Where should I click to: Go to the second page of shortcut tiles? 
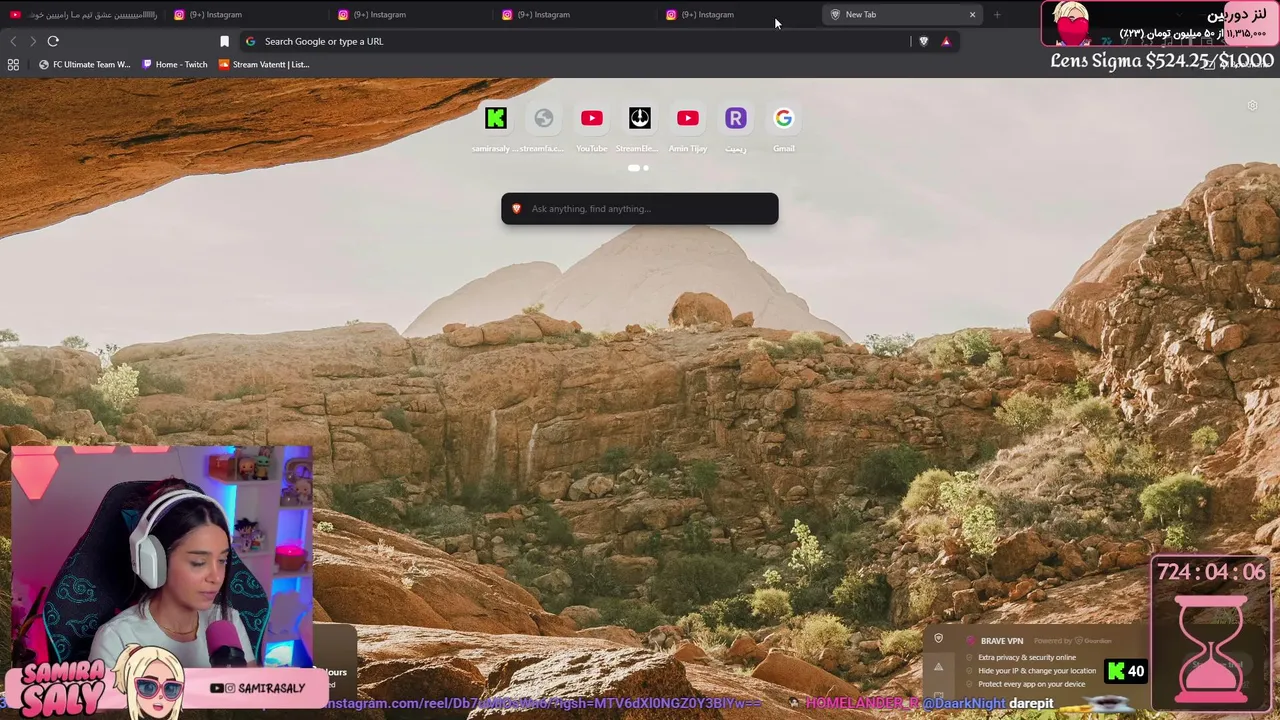pyautogui.click(x=646, y=168)
